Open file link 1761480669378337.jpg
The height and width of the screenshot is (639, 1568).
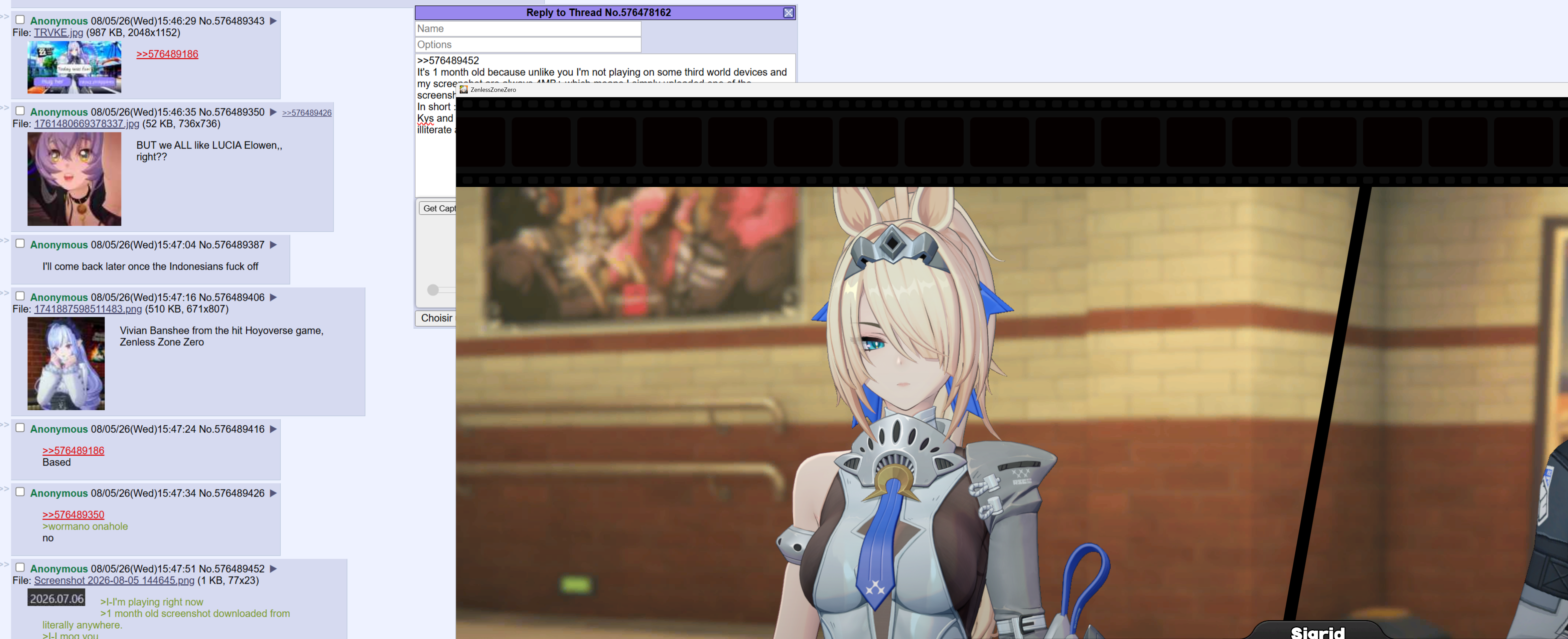tap(87, 124)
